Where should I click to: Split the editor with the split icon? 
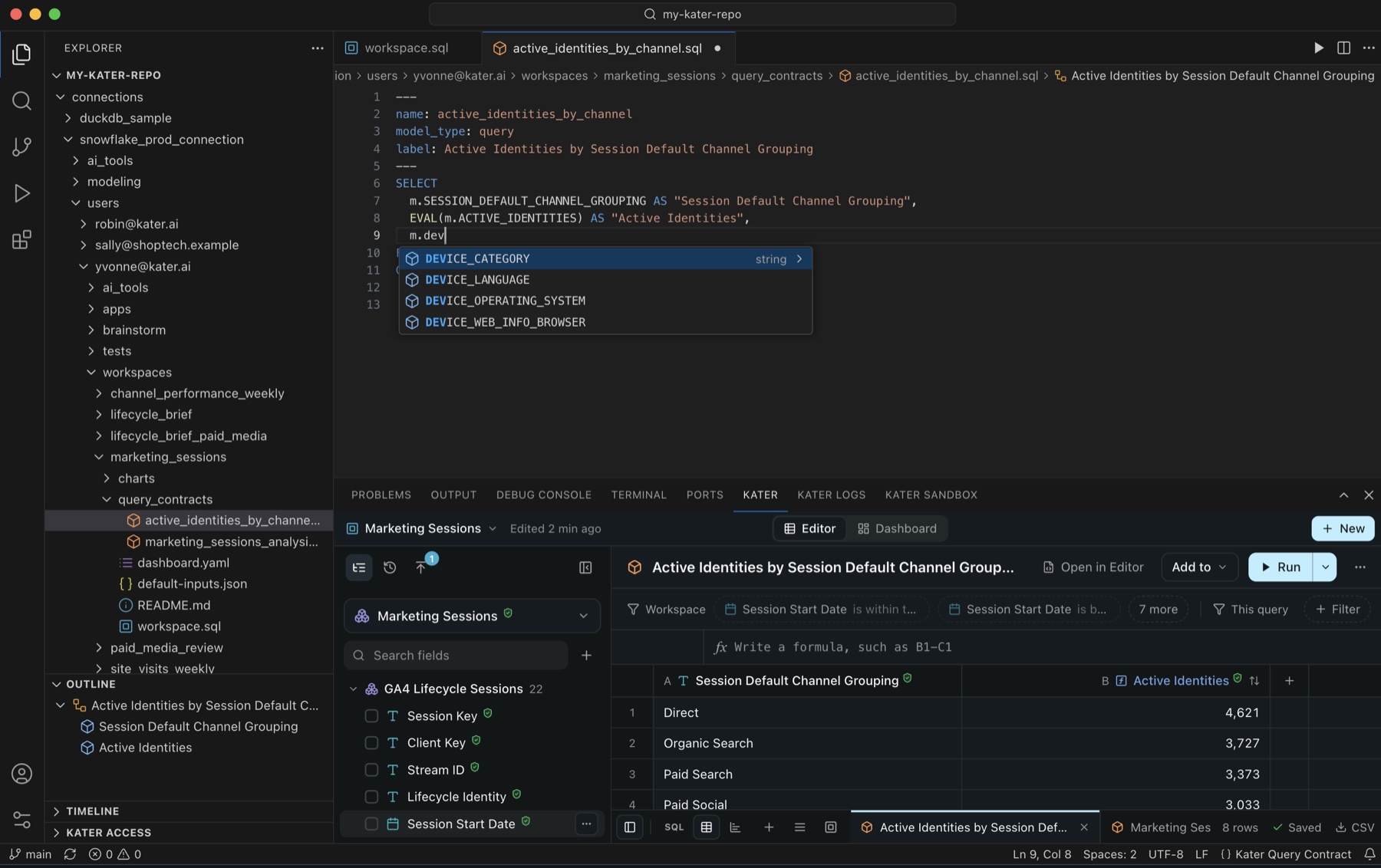[1343, 48]
